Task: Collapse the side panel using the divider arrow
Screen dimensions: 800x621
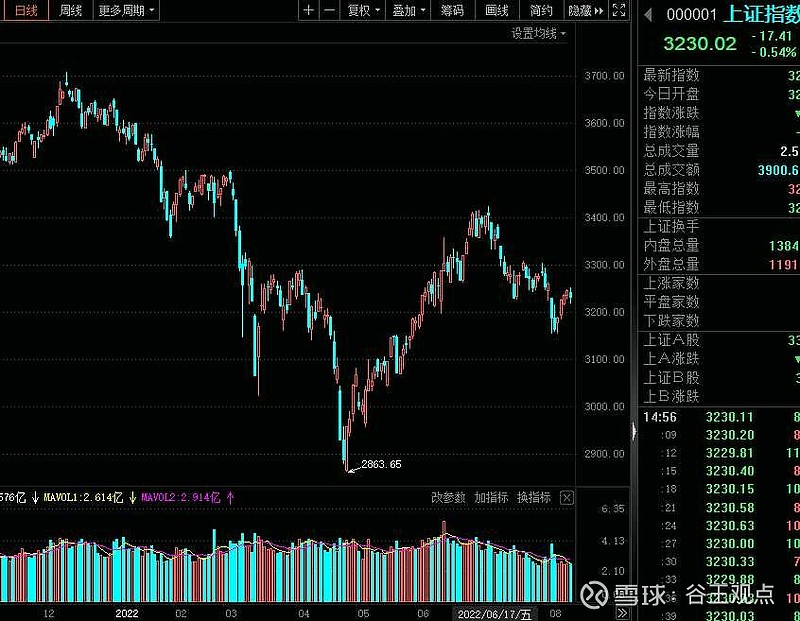Action: [x=632, y=431]
